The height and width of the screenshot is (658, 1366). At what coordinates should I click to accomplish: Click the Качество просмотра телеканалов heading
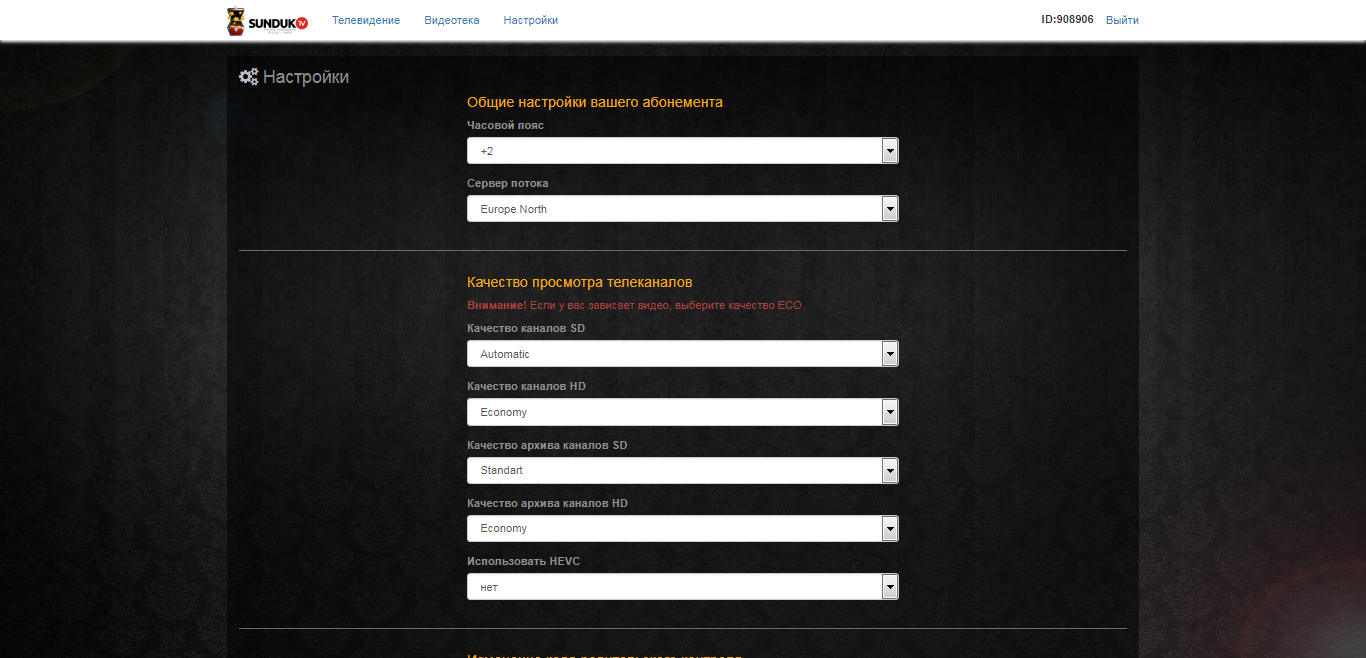(x=579, y=283)
